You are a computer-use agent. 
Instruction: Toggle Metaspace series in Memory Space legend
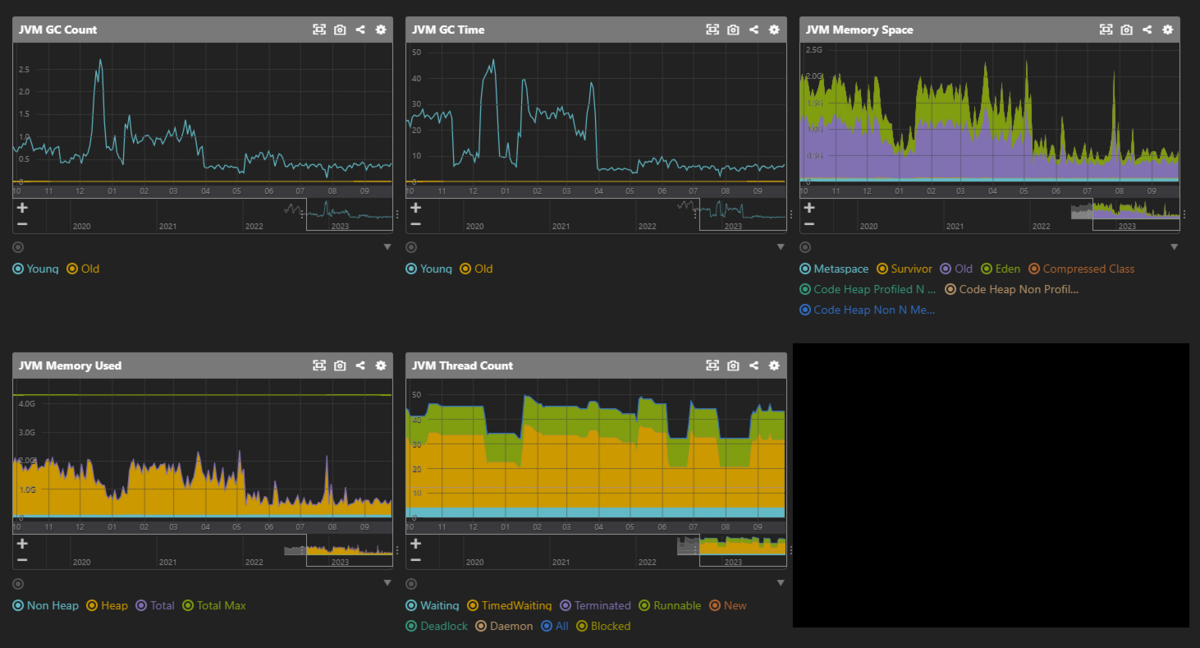pyautogui.click(x=834, y=269)
